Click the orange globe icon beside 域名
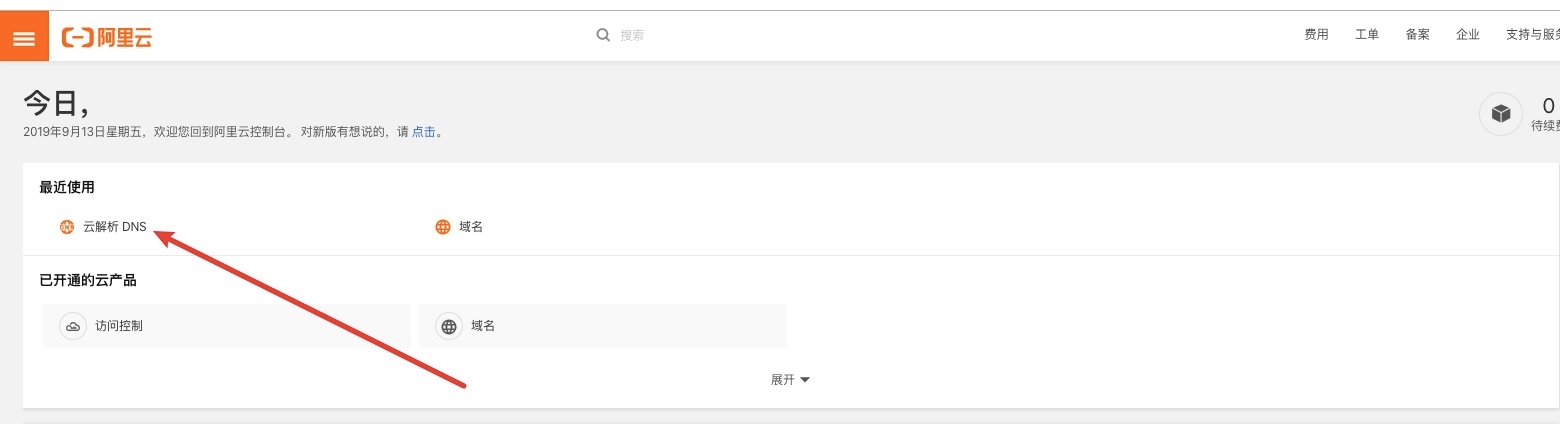The width and height of the screenshot is (1560, 424). [x=443, y=227]
